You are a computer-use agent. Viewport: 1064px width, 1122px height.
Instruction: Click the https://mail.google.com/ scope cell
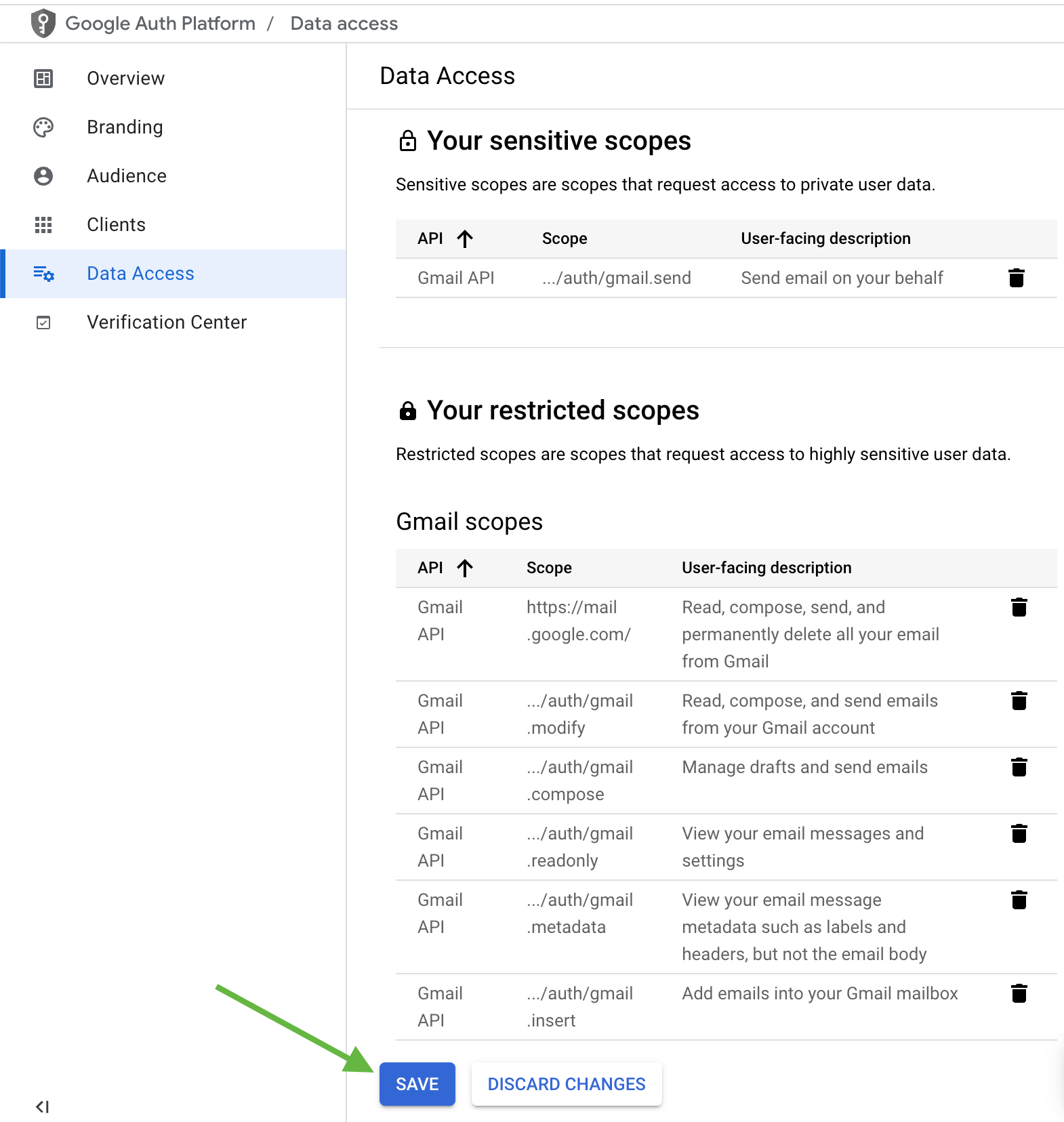(579, 621)
